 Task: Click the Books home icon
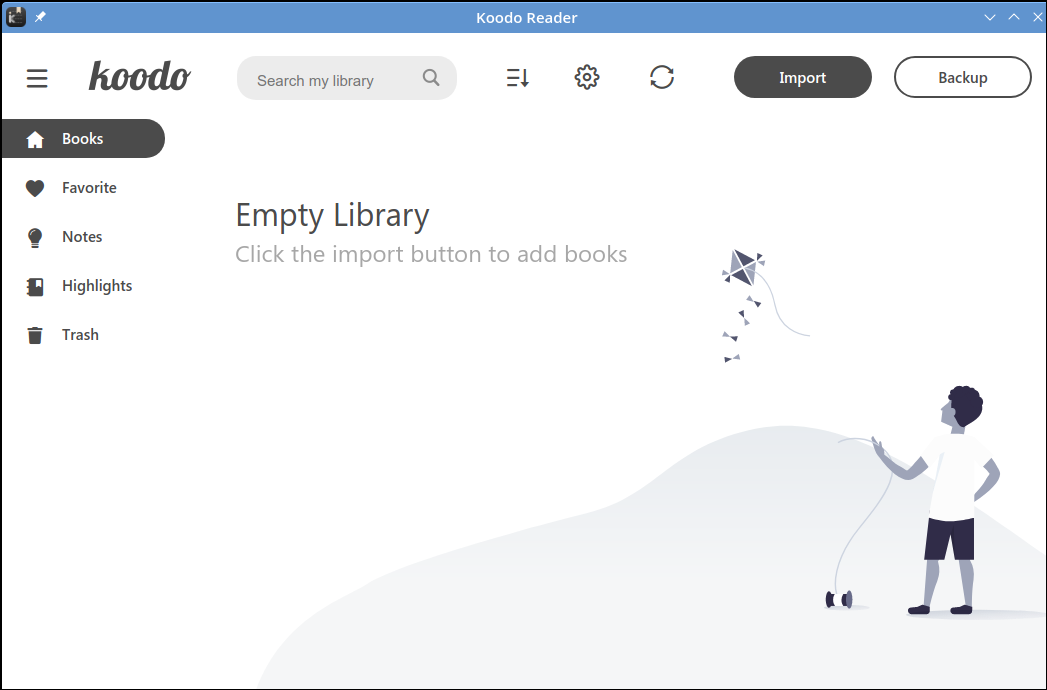click(35, 139)
